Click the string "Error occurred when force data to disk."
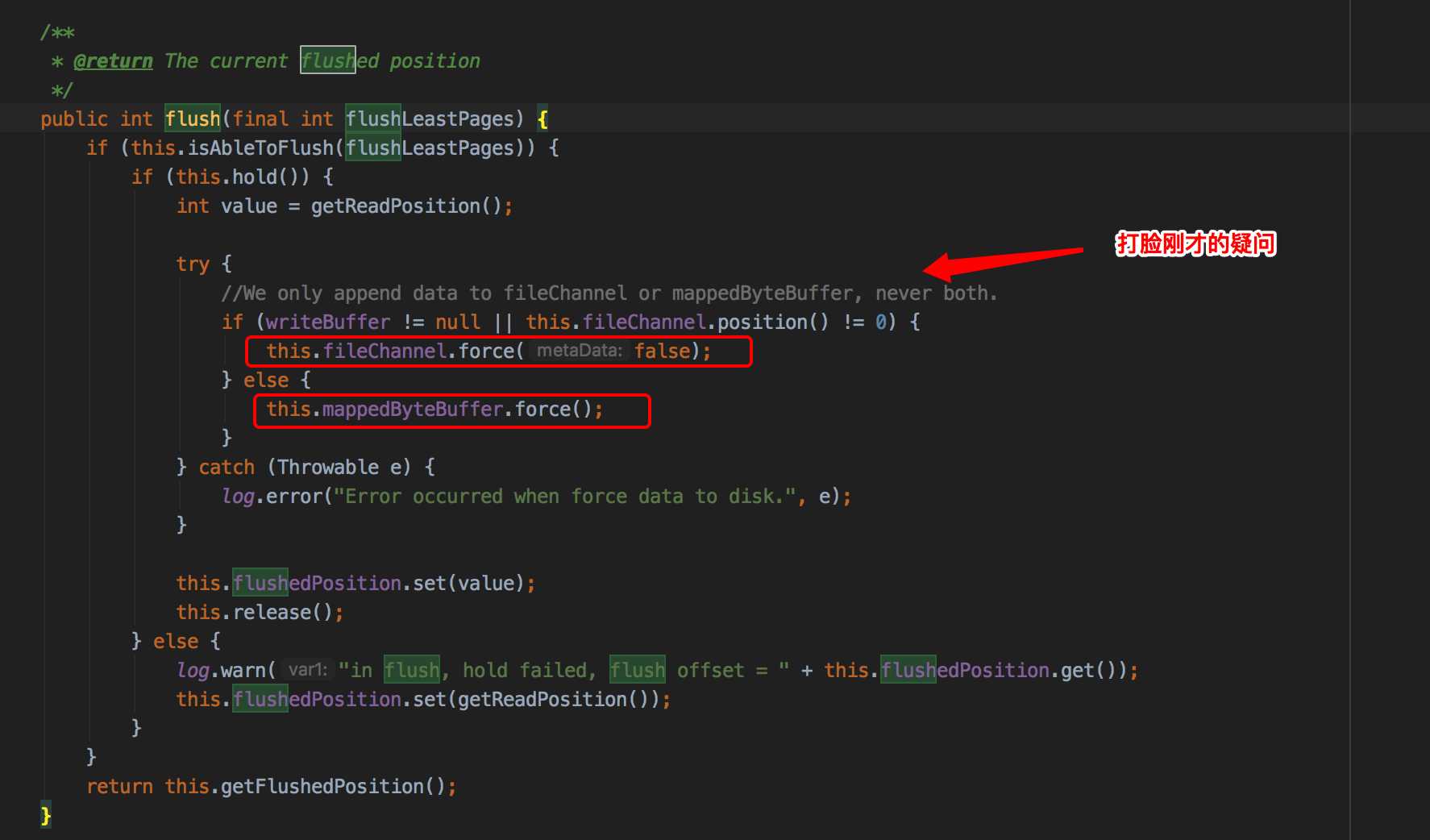This screenshot has height=840, width=1430. coord(565,497)
